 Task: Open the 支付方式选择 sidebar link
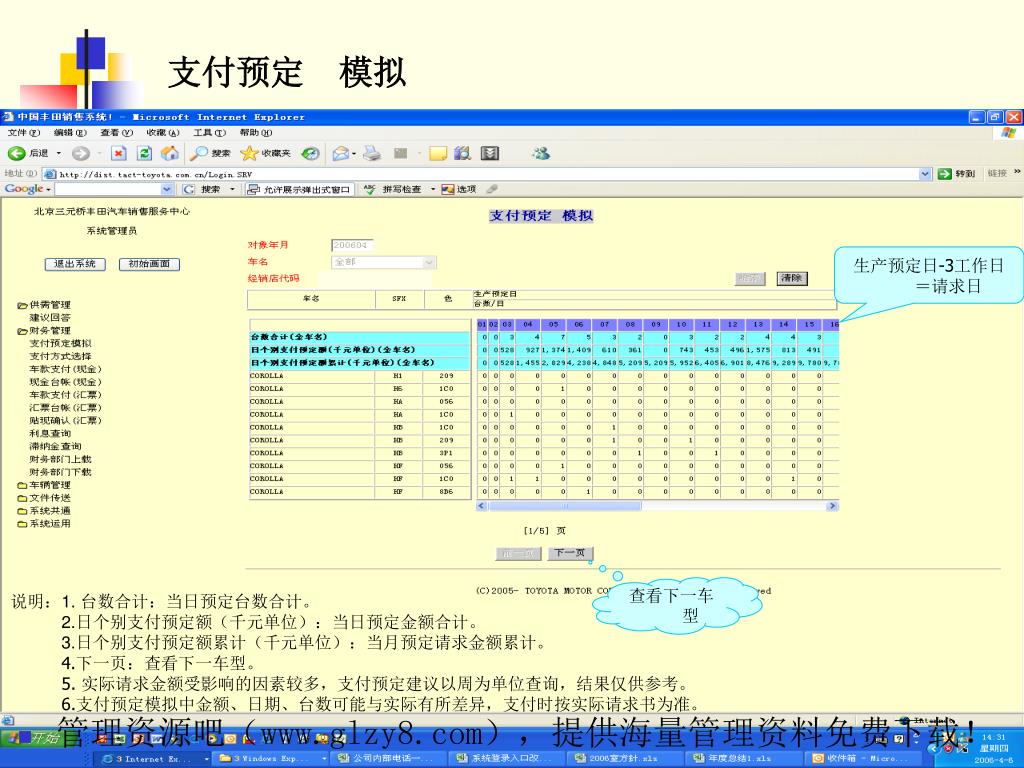point(60,357)
